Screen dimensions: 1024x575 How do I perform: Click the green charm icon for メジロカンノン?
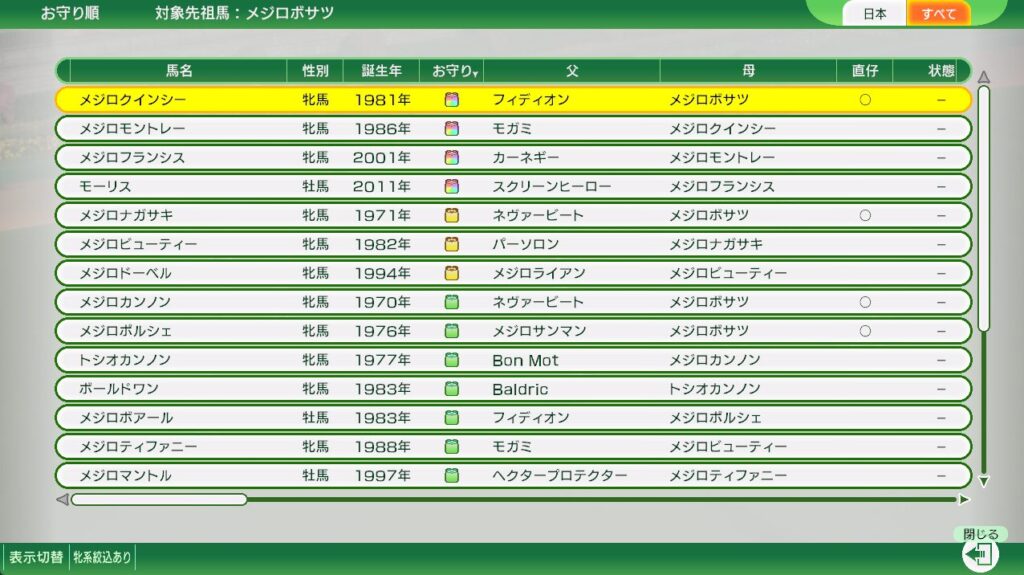pos(451,302)
